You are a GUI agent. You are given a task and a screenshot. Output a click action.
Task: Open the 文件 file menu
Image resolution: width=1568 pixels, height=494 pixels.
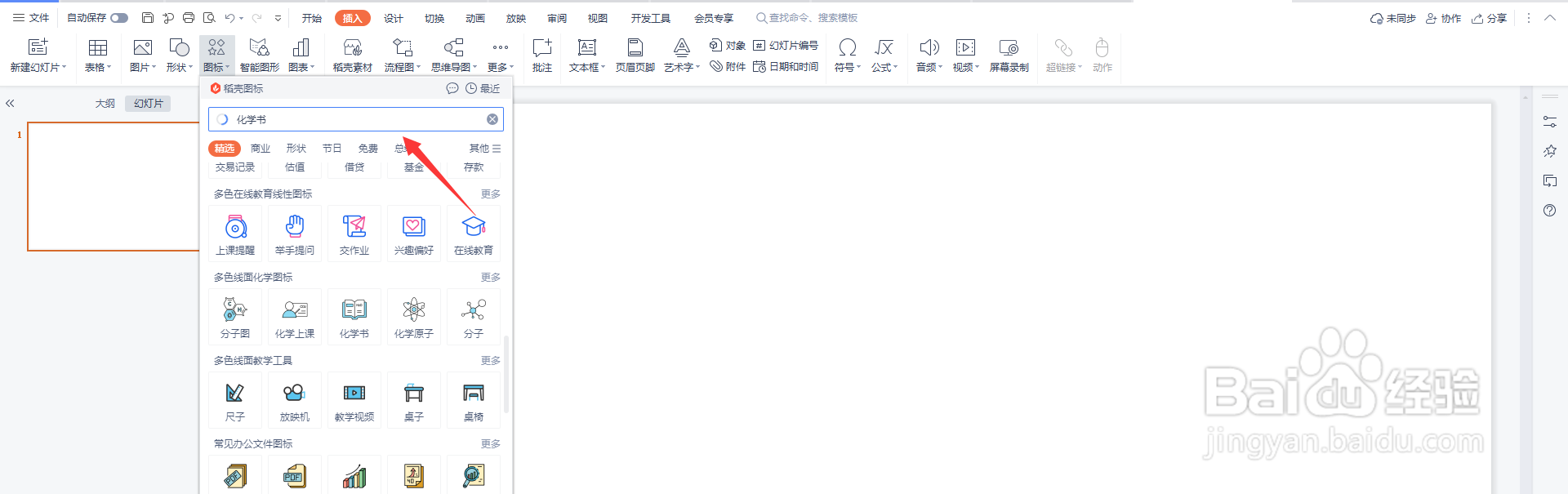coord(31,18)
